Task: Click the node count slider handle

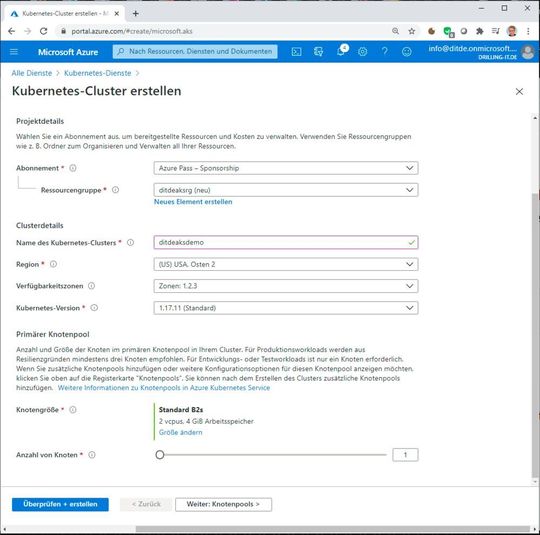Action: click(160, 455)
